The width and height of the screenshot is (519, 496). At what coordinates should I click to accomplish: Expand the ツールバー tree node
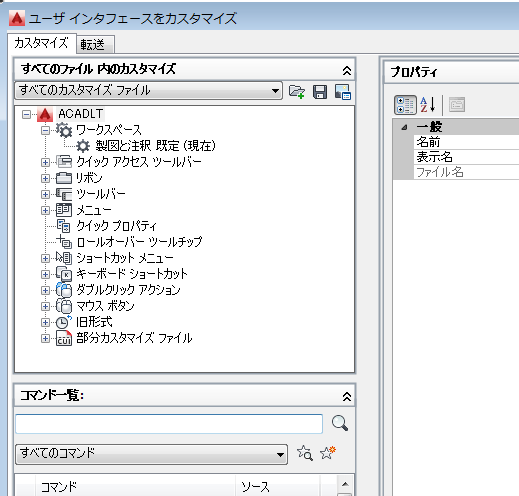point(45,194)
